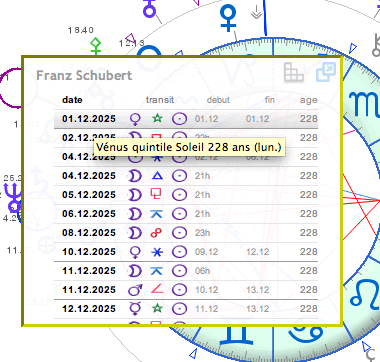This screenshot has width=380, height=362.
Task: Click blue sextile asterisk in 10.12.2025 row
Action: pyautogui.click(x=157, y=252)
